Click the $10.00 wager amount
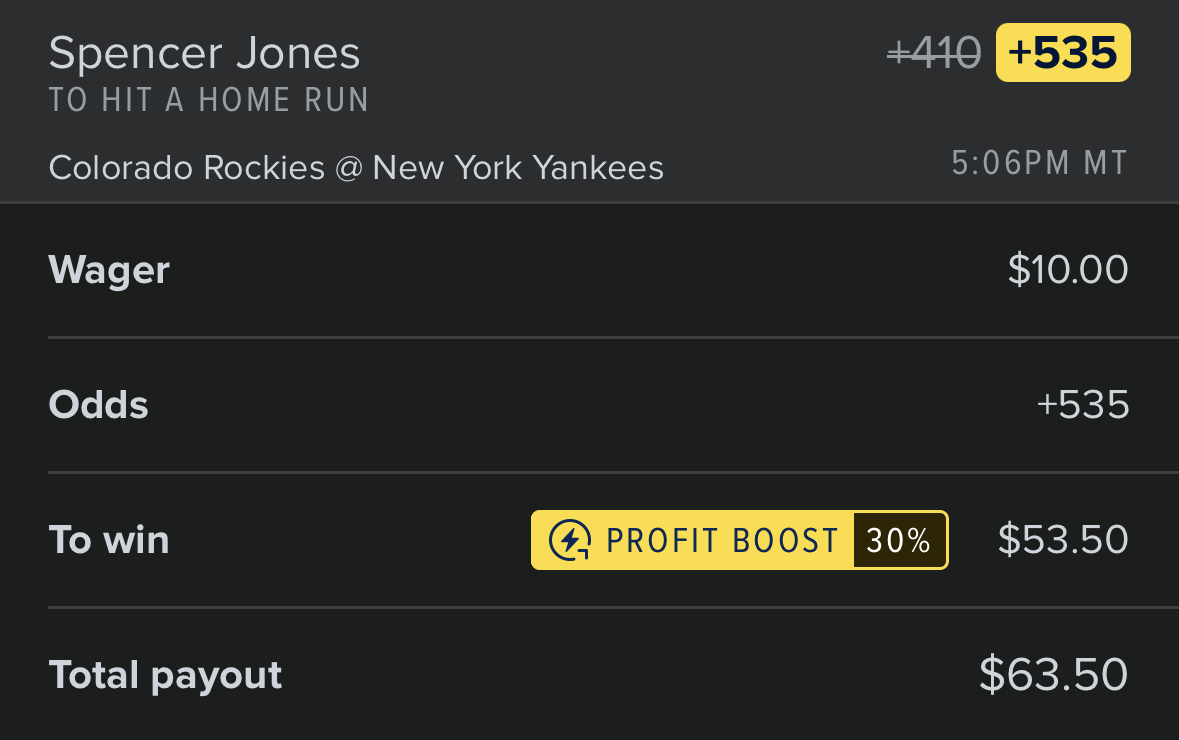1179x740 pixels. (x=1068, y=269)
